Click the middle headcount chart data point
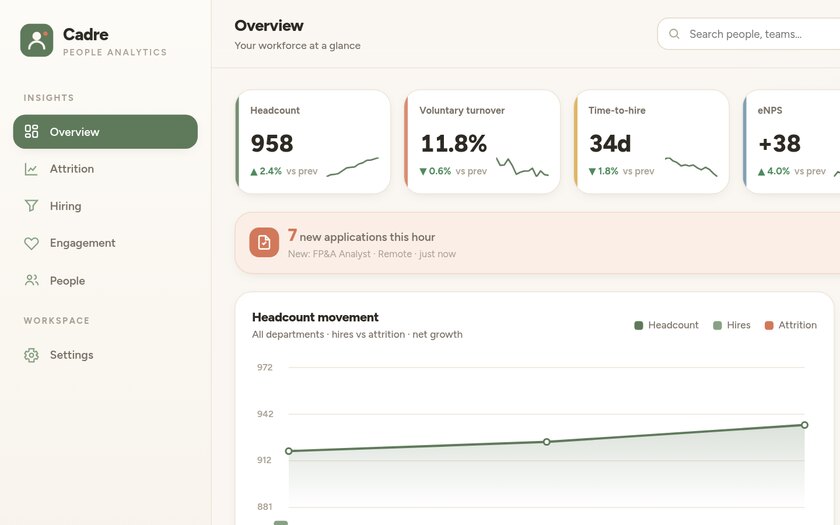Screen dimensions: 840x525 point(546,442)
